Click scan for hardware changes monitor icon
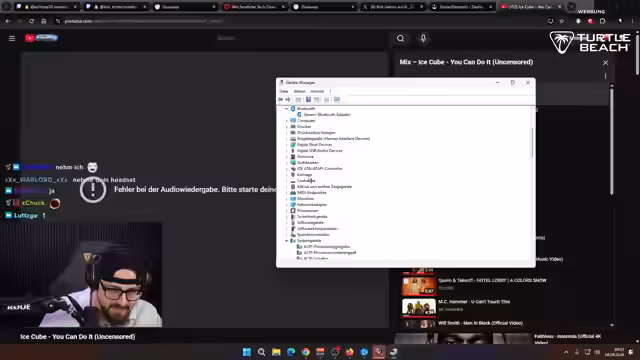640x360 pixels. (337, 100)
